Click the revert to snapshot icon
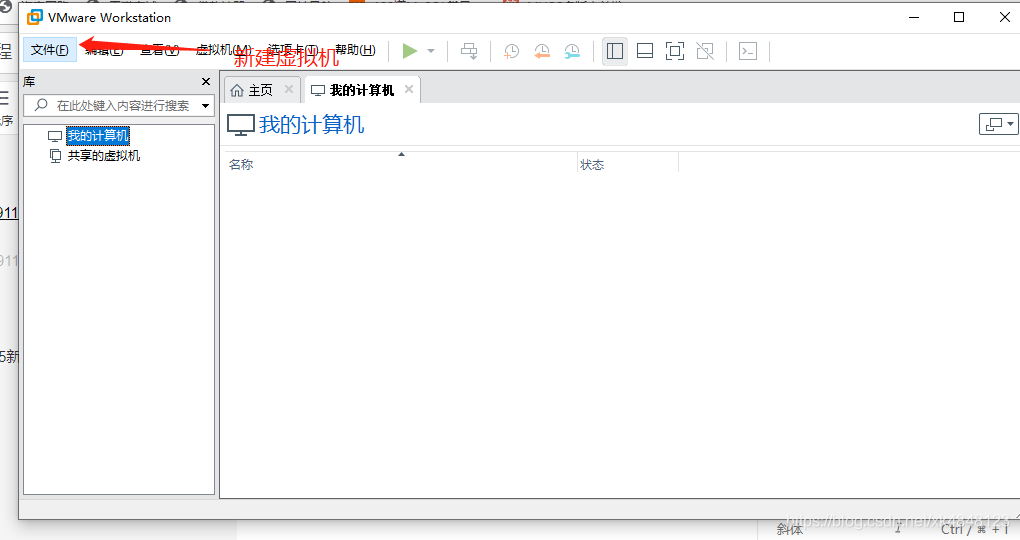Image resolution: width=1020 pixels, height=540 pixels. pyautogui.click(x=542, y=51)
